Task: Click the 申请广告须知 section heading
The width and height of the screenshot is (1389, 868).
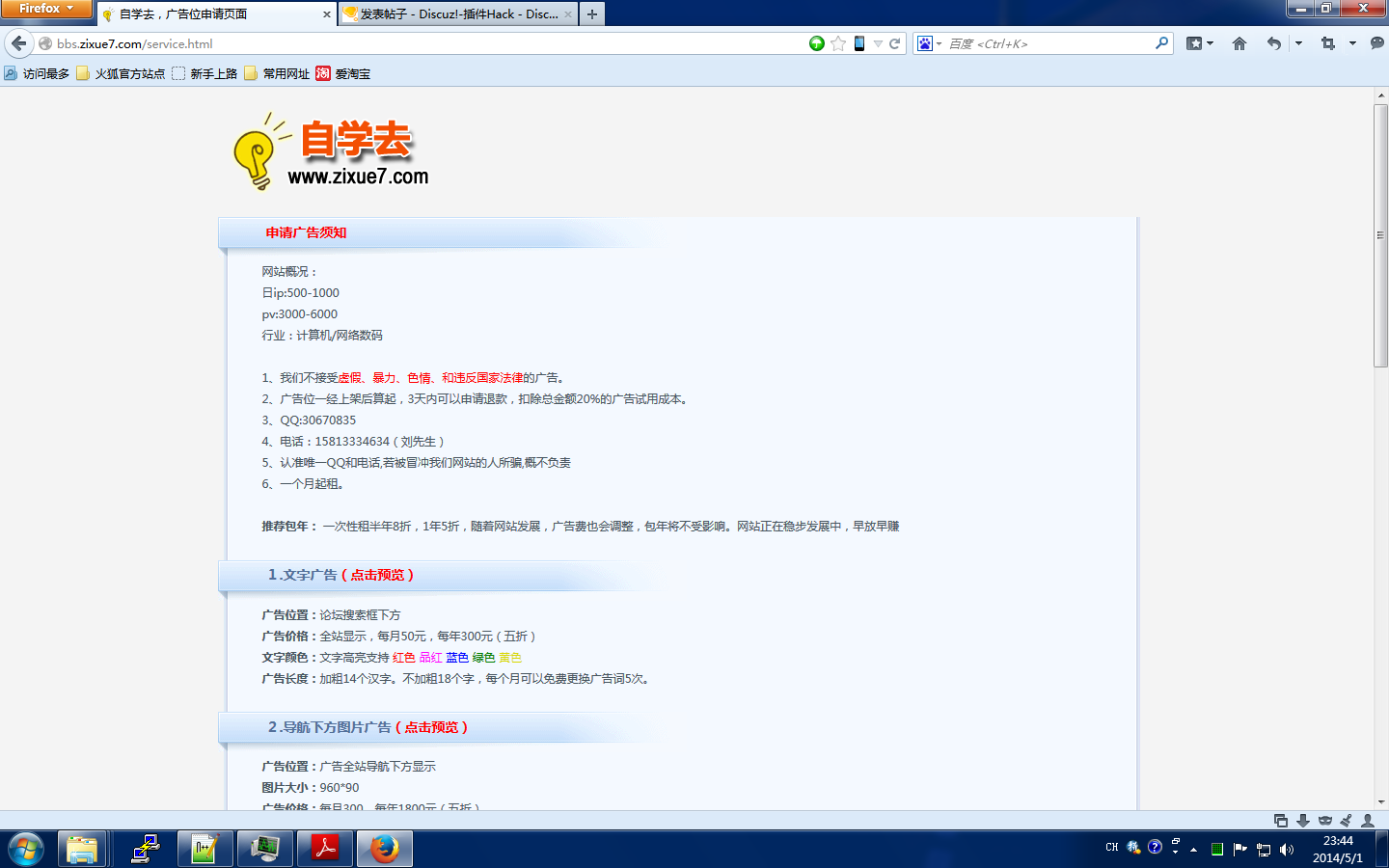Action: click(306, 232)
